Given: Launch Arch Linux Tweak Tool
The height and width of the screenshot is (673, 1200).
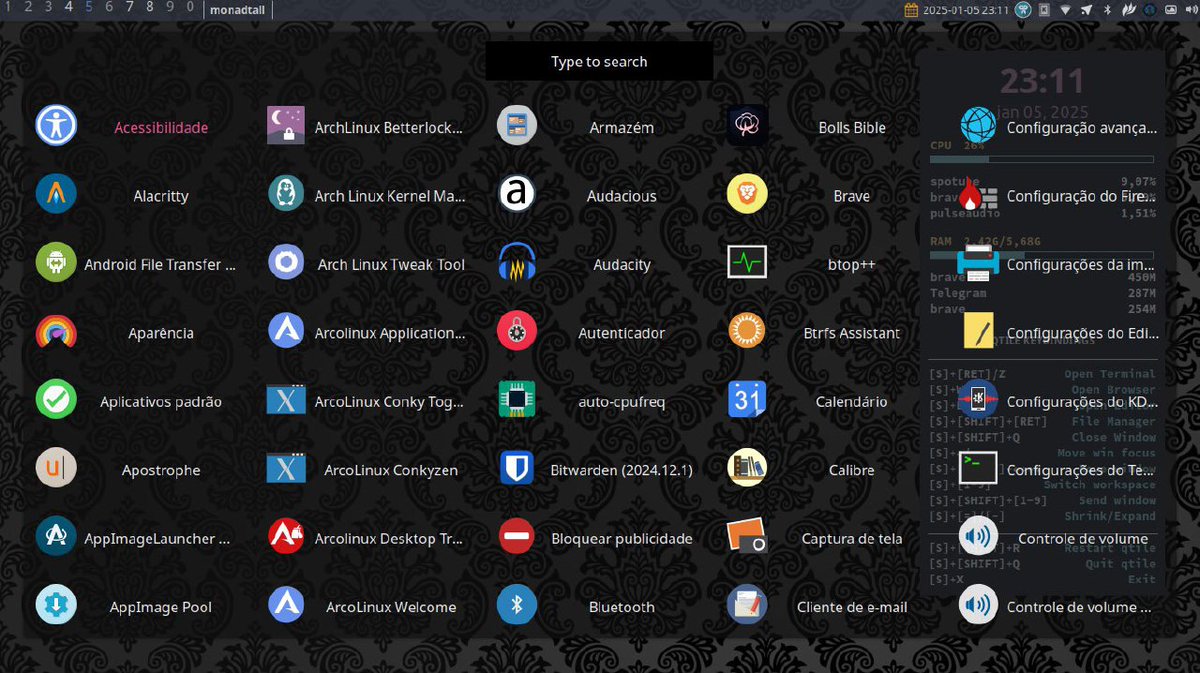Looking at the screenshot, I should click(x=287, y=264).
